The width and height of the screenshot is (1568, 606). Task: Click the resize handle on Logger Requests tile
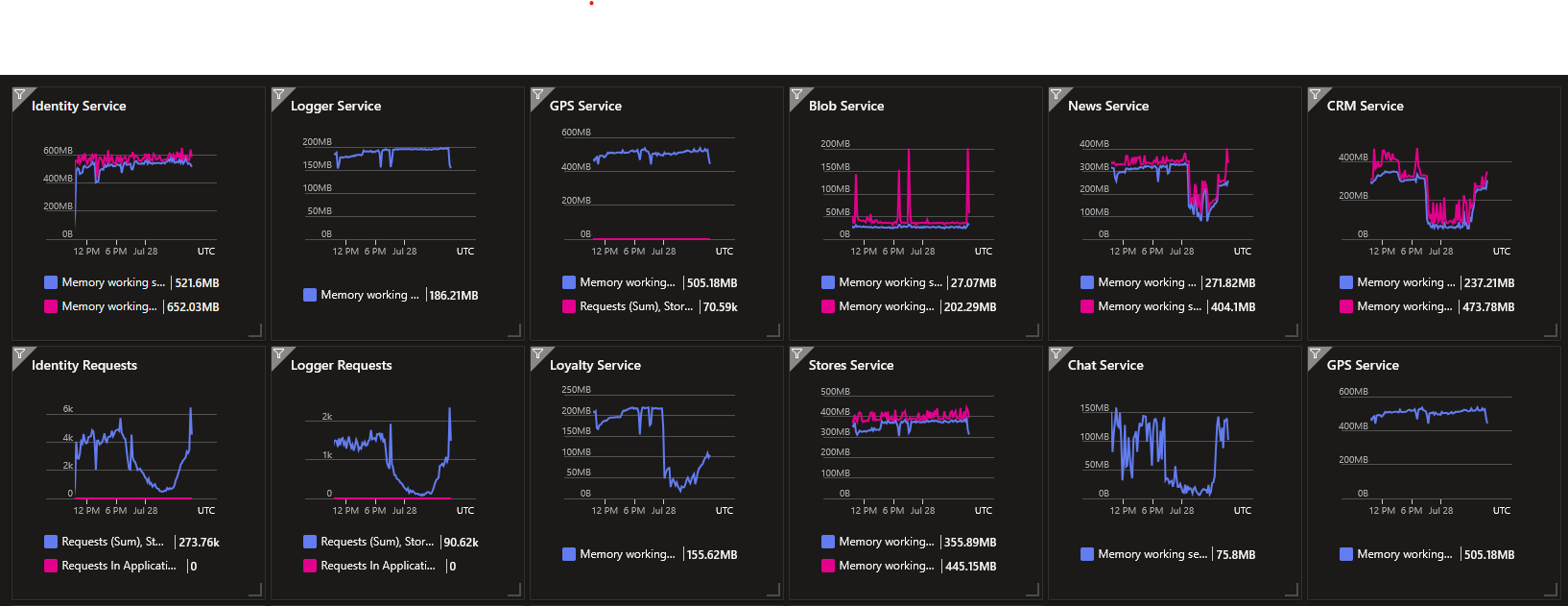tap(514, 590)
